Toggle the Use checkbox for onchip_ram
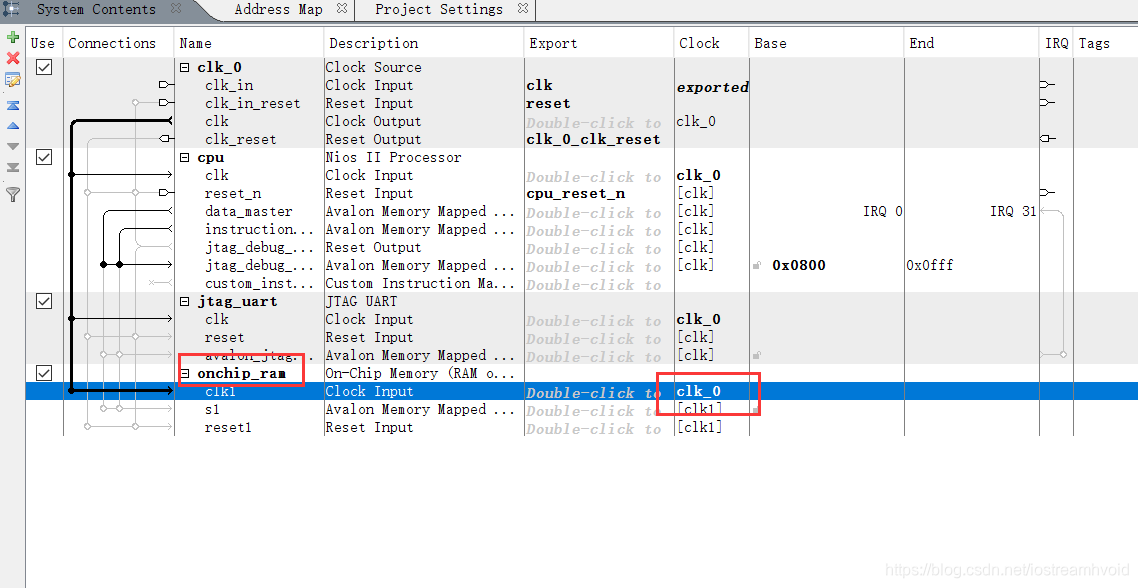 pos(44,372)
